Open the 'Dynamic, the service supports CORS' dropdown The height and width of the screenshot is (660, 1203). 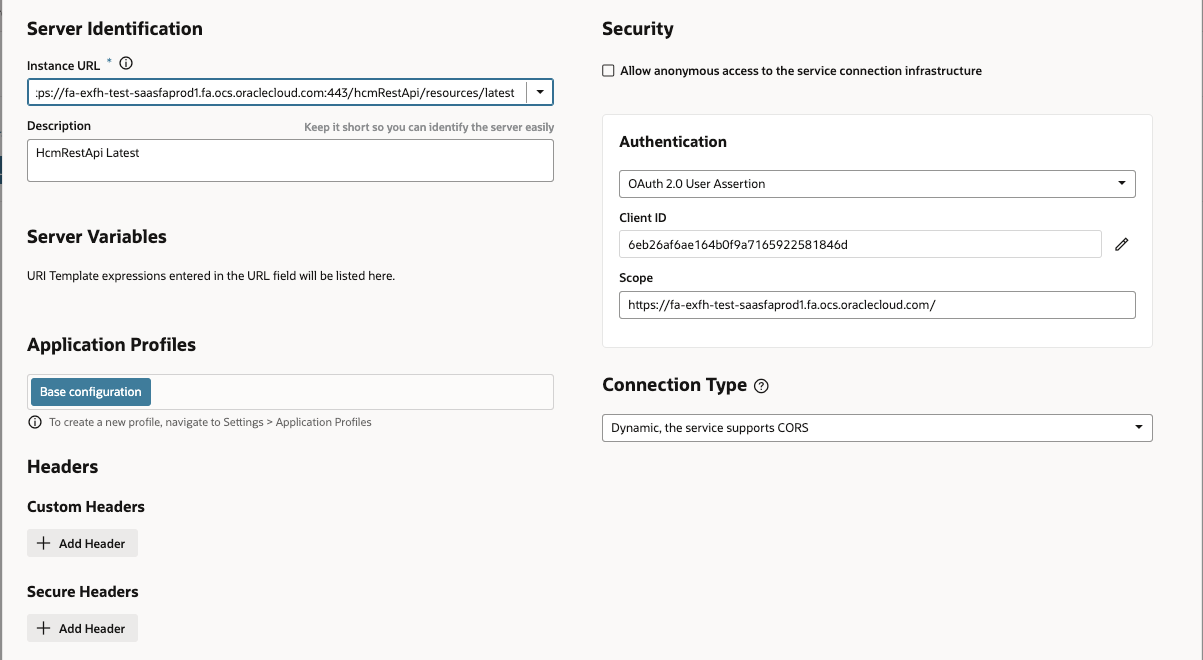click(x=876, y=428)
